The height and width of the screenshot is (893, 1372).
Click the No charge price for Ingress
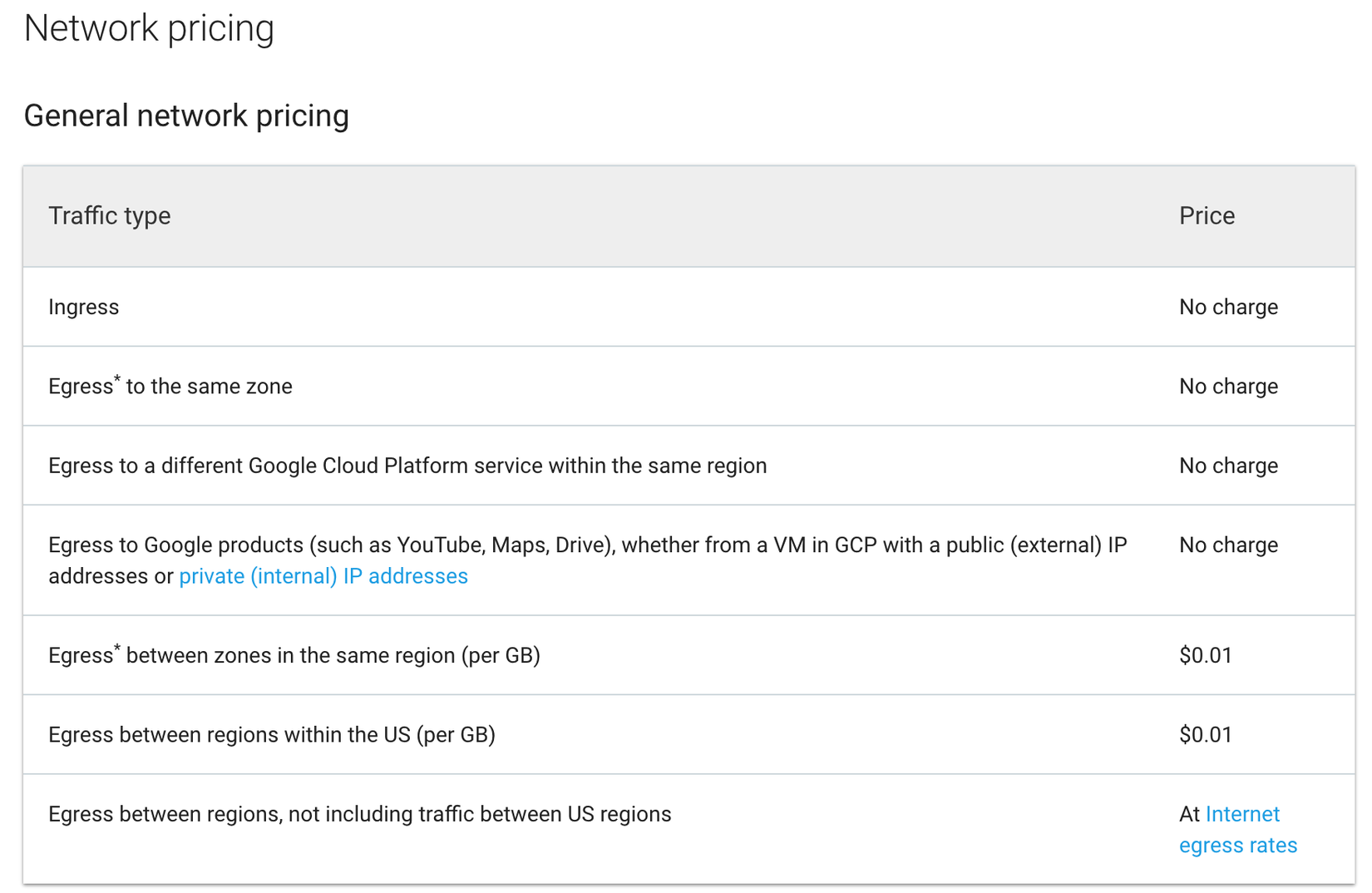(x=1228, y=308)
